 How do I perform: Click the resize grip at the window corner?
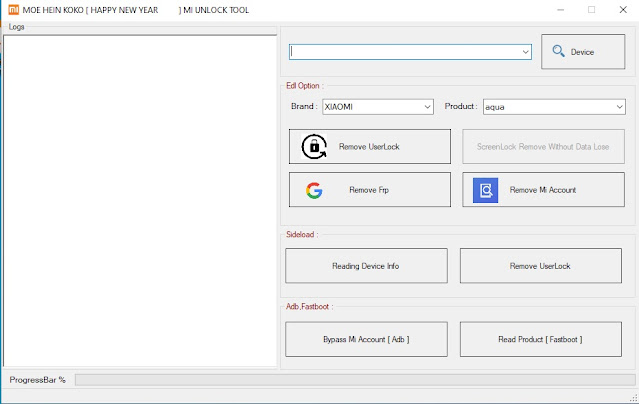coord(634,398)
